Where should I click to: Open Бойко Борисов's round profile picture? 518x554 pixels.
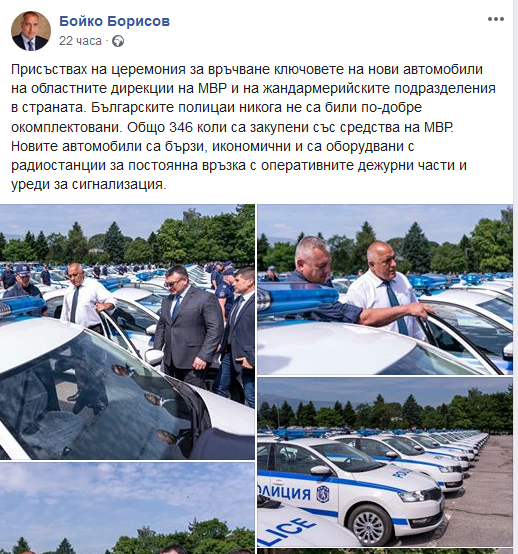pos(31,31)
